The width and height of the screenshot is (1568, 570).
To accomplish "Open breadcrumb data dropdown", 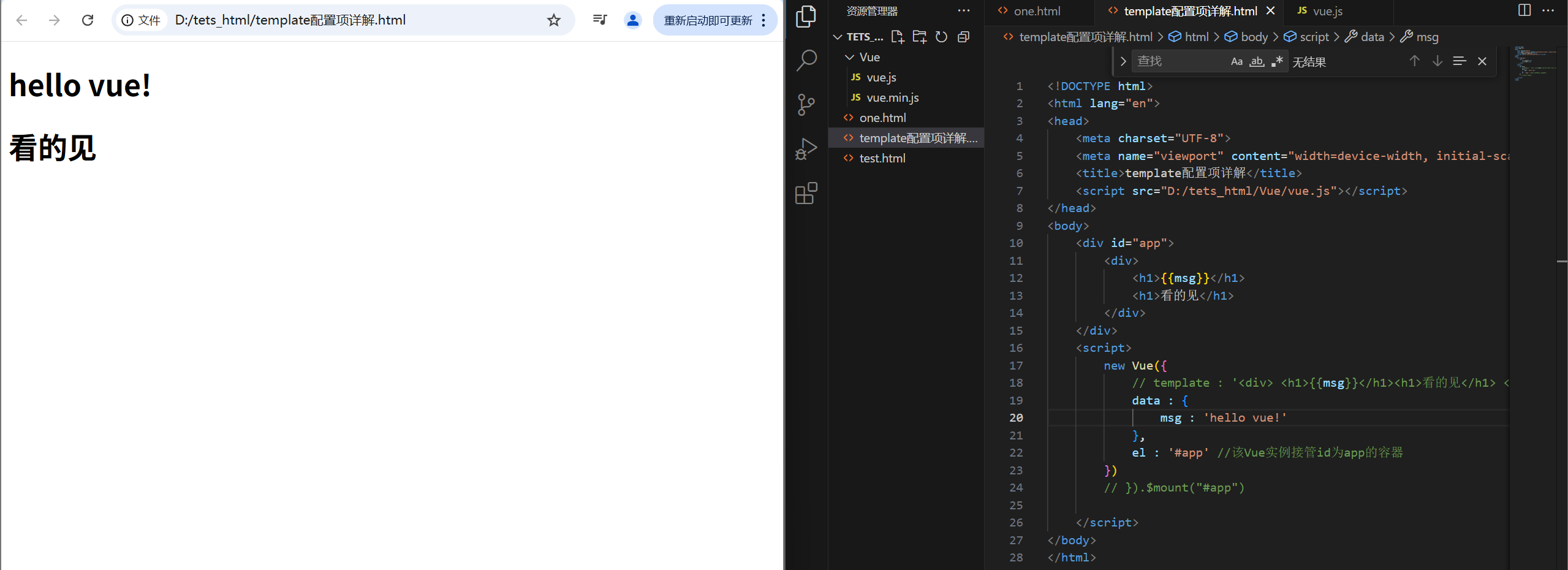I will 1365,37.
